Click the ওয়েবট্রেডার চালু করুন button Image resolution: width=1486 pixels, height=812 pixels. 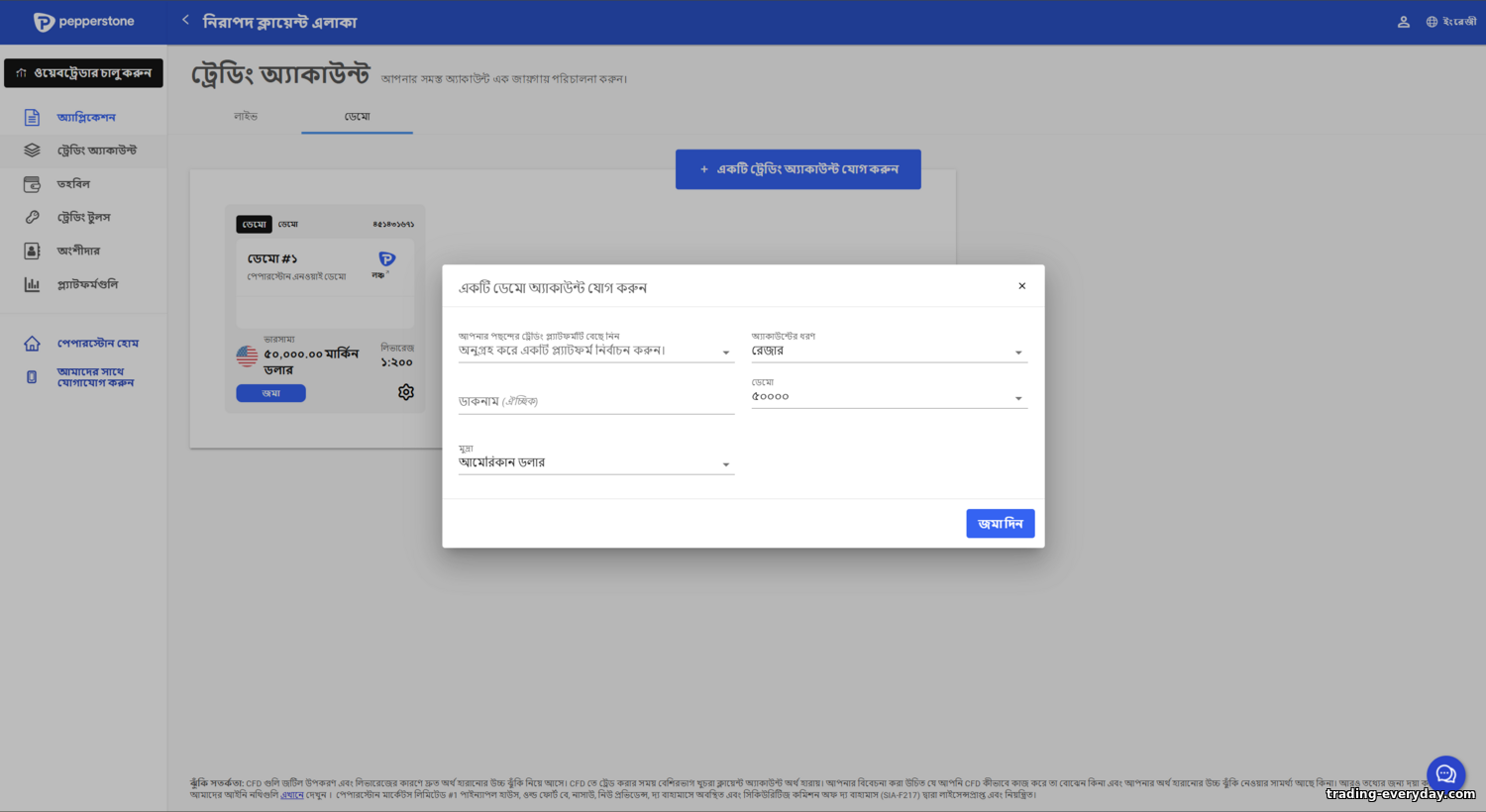coord(83,73)
